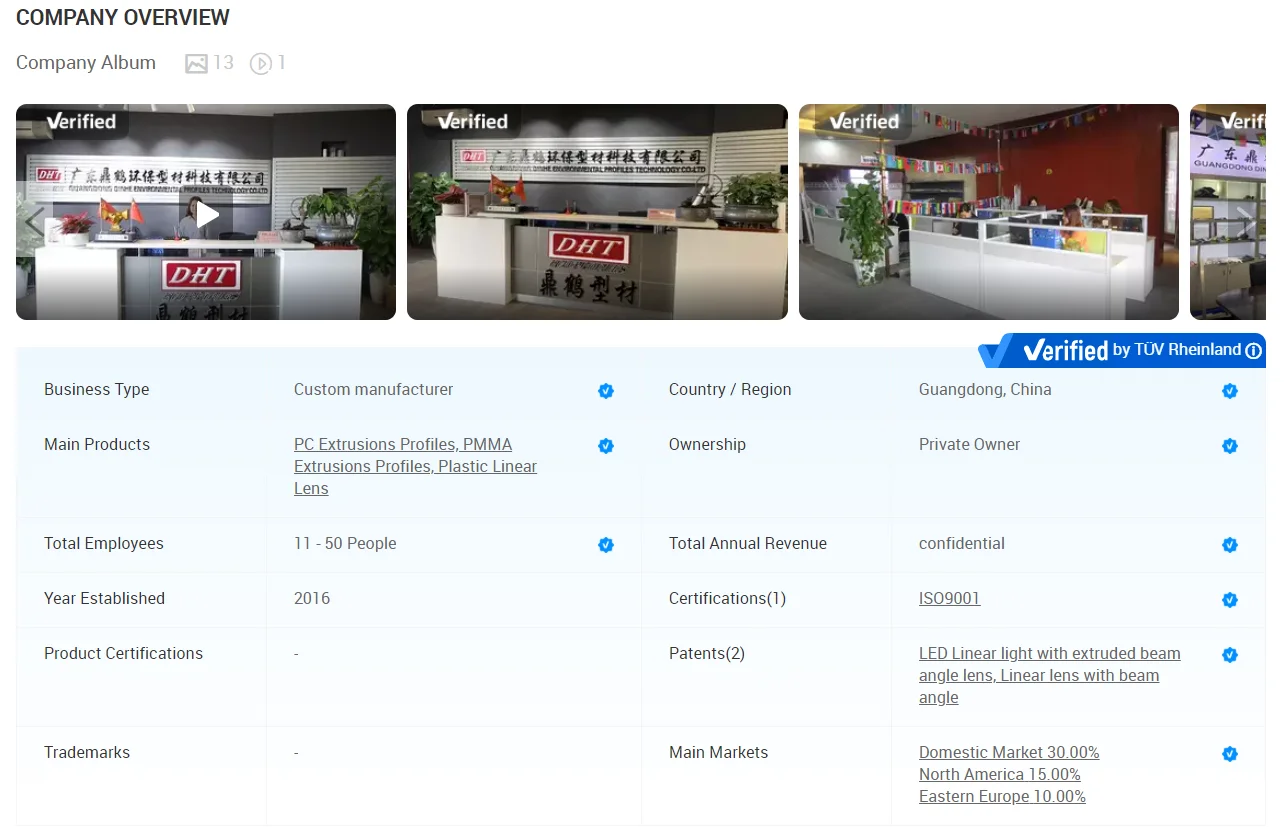Click the 'Country / Region' row label
1284x827 pixels.
pyautogui.click(x=730, y=389)
